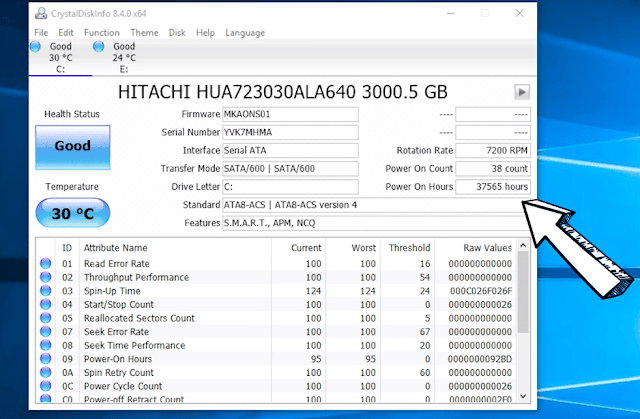Open the Help menu
Image resolution: width=640 pixels, height=419 pixels.
pyautogui.click(x=205, y=33)
